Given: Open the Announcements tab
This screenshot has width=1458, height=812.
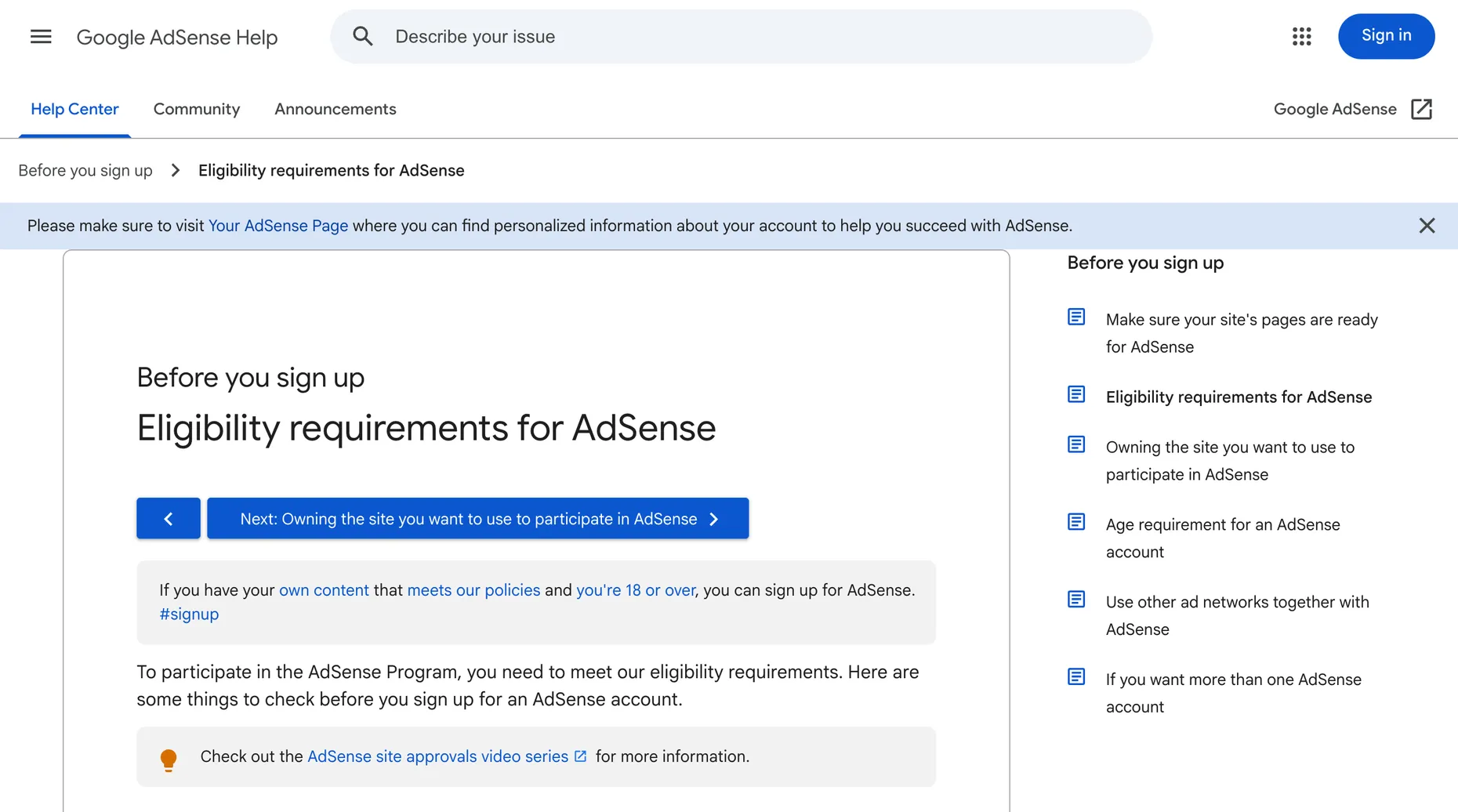Looking at the screenshot, I should point(335,109).
